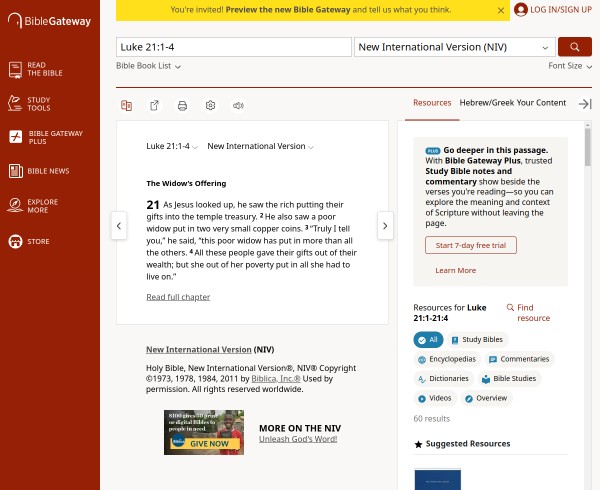Screen dimensions: 600x490
Task: Expand the Luke 21:1-4 passage selector
Action: (172, 146)
